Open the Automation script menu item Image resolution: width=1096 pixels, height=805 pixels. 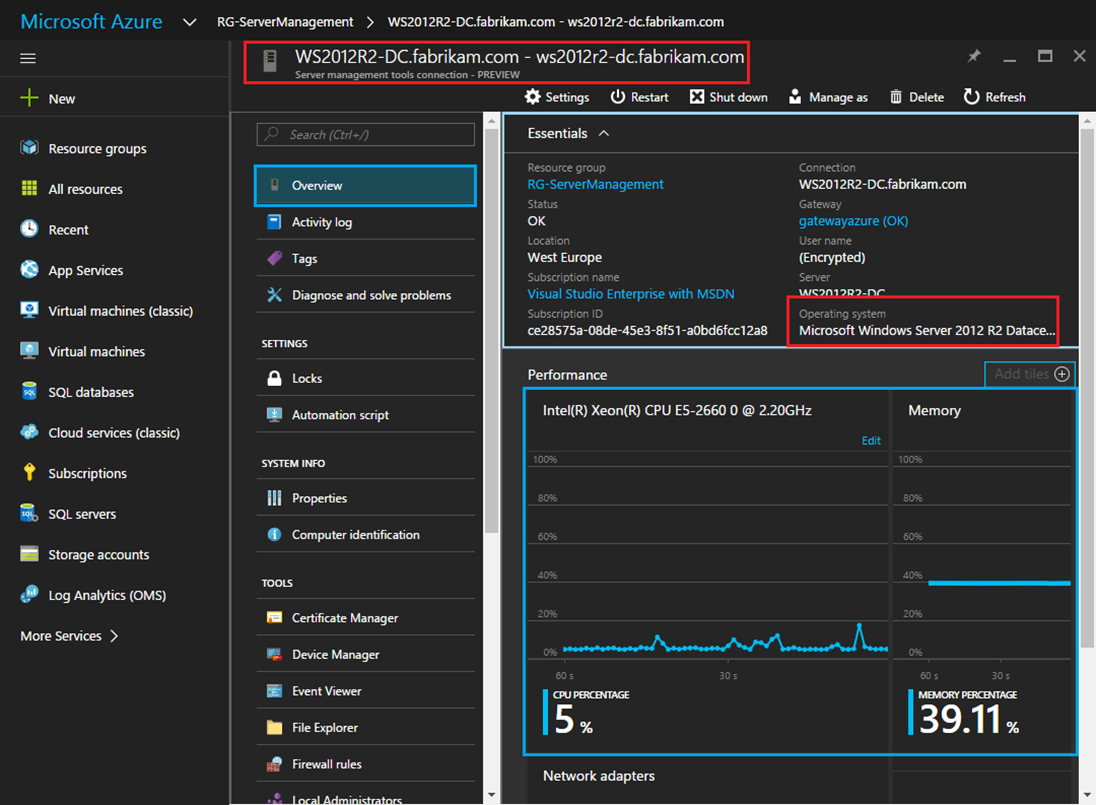[366, 414]
